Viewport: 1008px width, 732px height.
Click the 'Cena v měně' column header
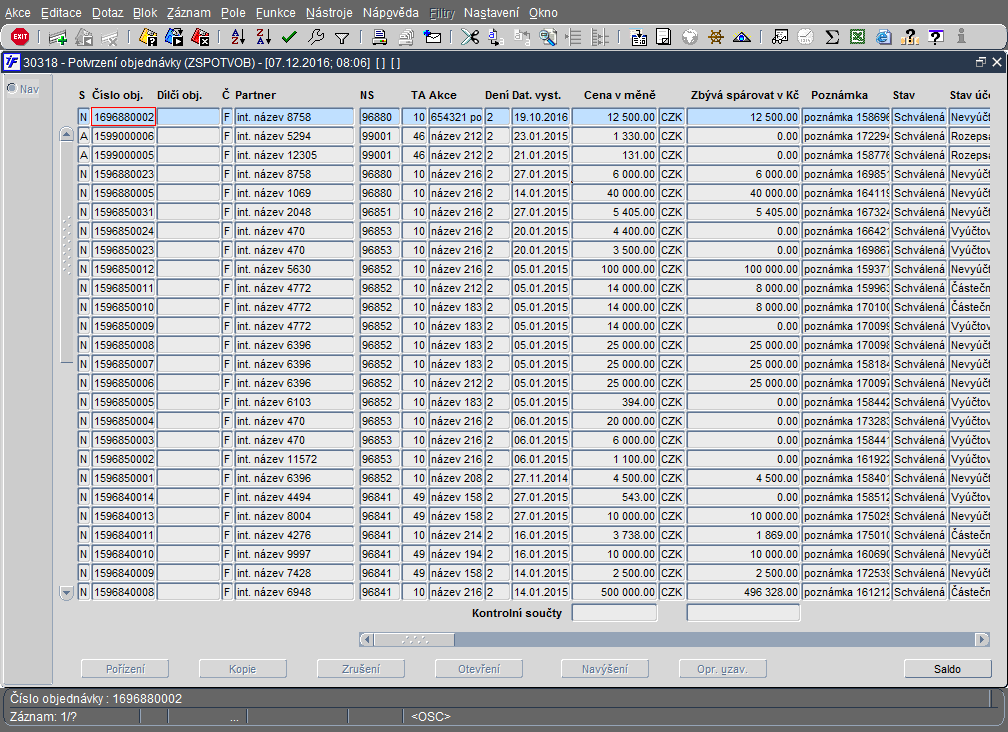pos(620,95)
